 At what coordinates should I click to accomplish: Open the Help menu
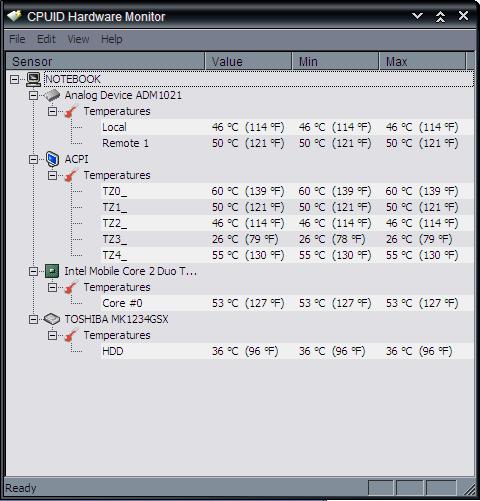click(x=112, y=39)
